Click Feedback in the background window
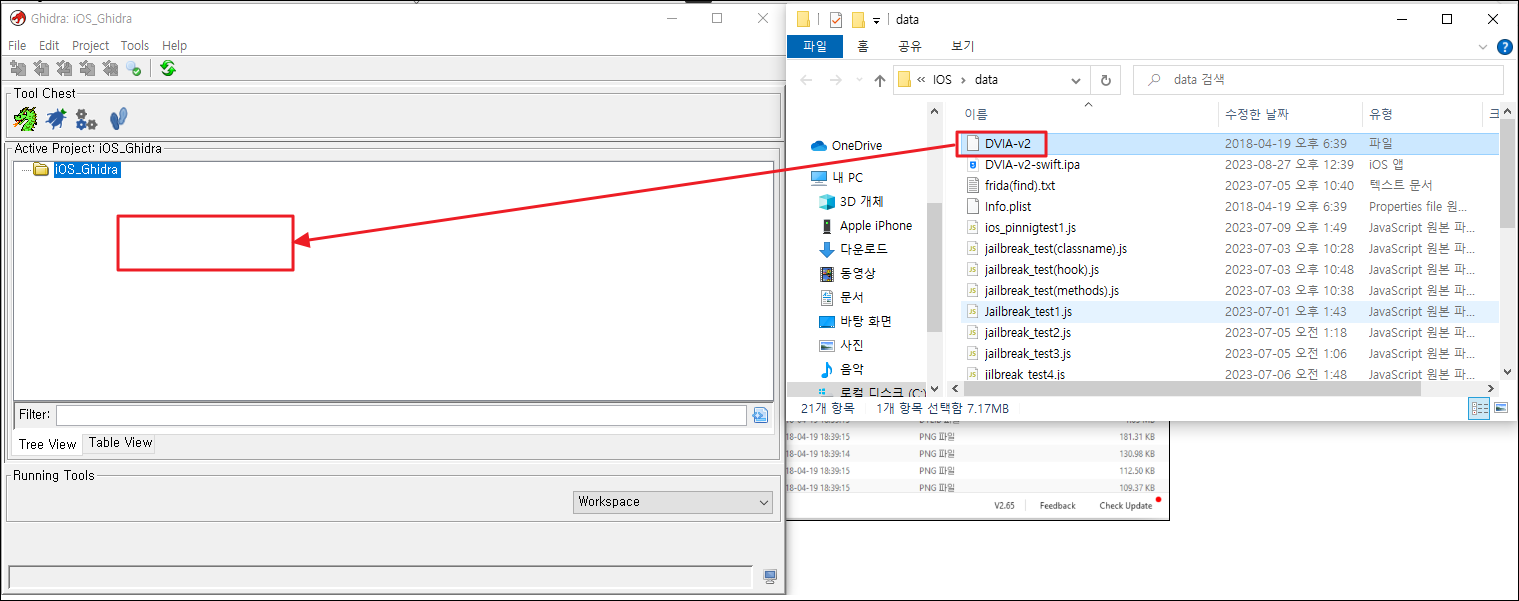The image size is (1519, 601). click(1057, 506)
